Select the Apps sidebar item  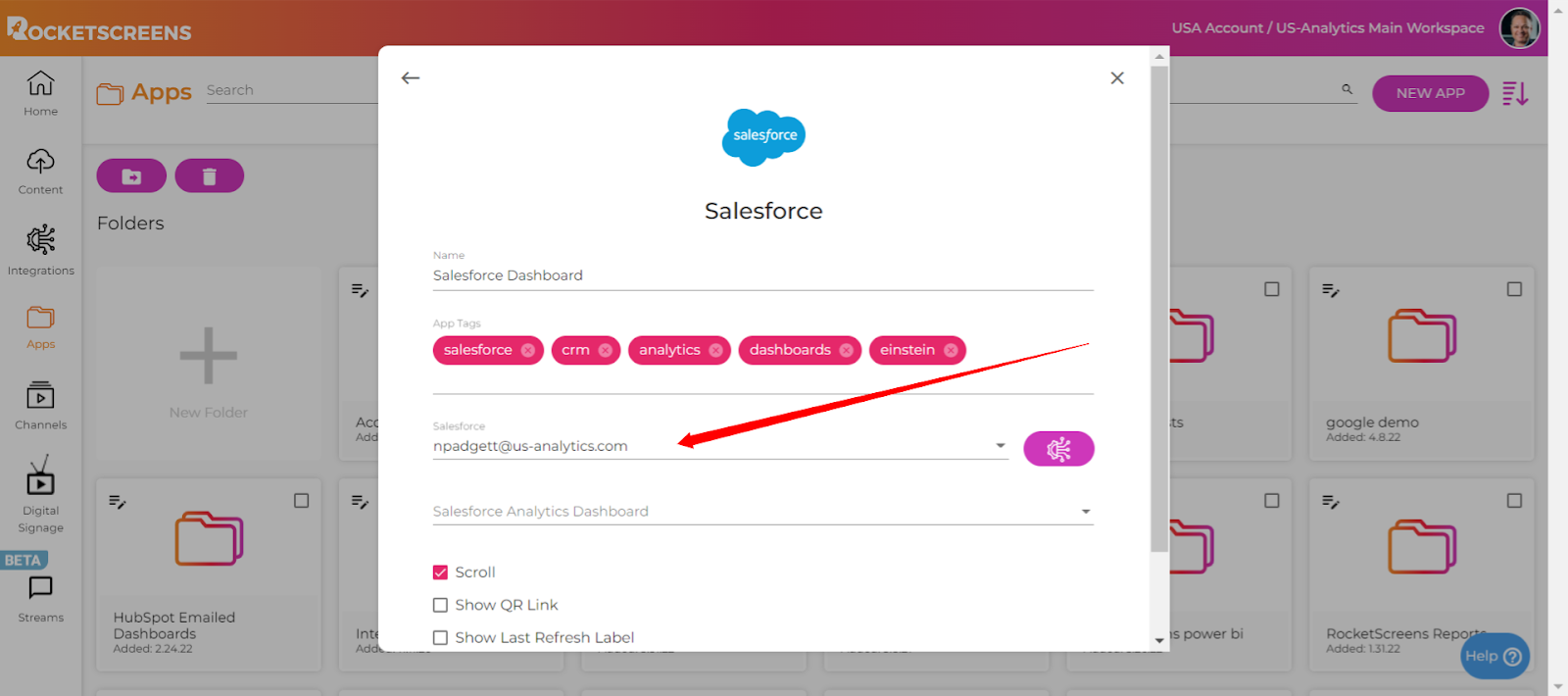click(40, 328)
